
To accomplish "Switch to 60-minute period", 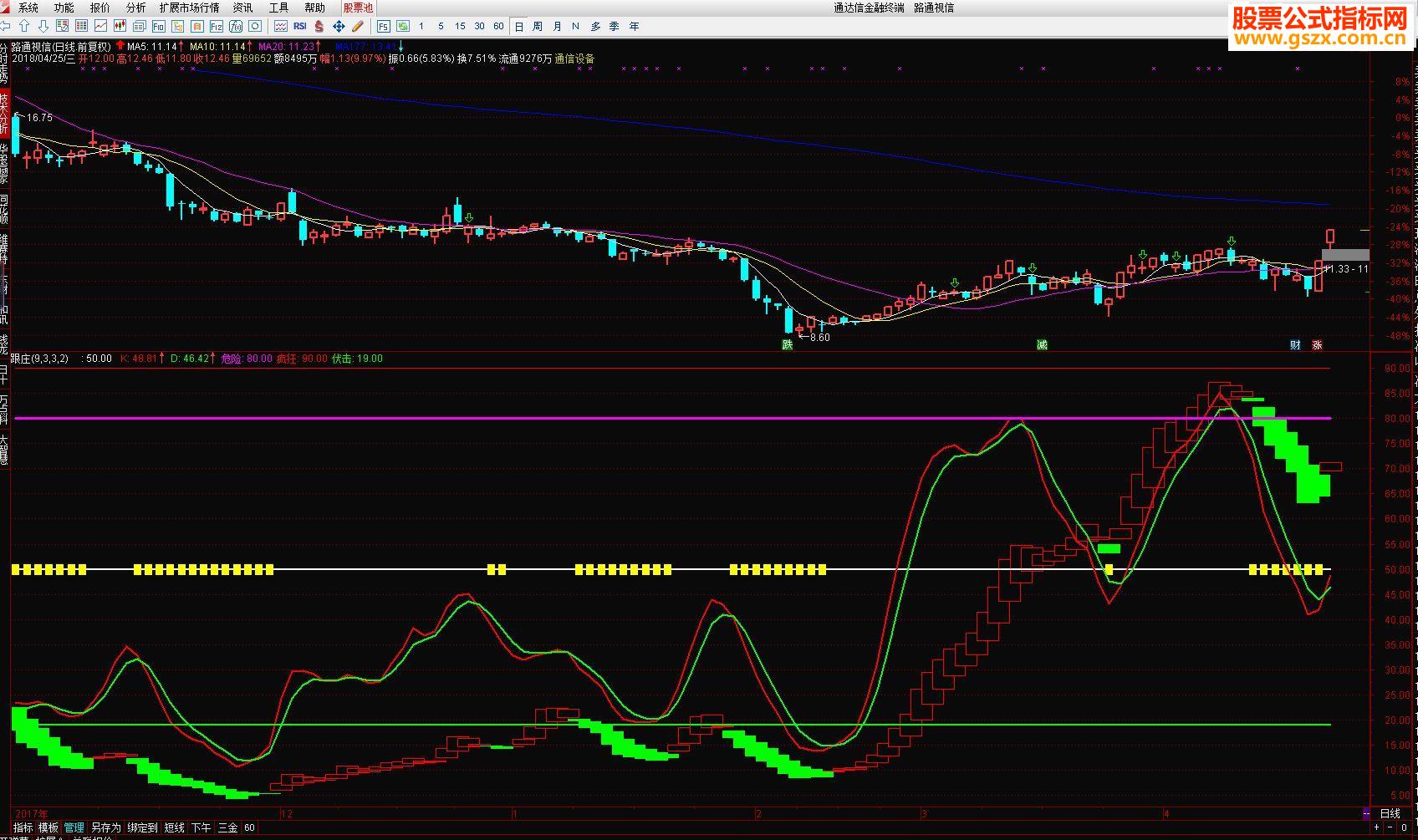I will point(498,26).
